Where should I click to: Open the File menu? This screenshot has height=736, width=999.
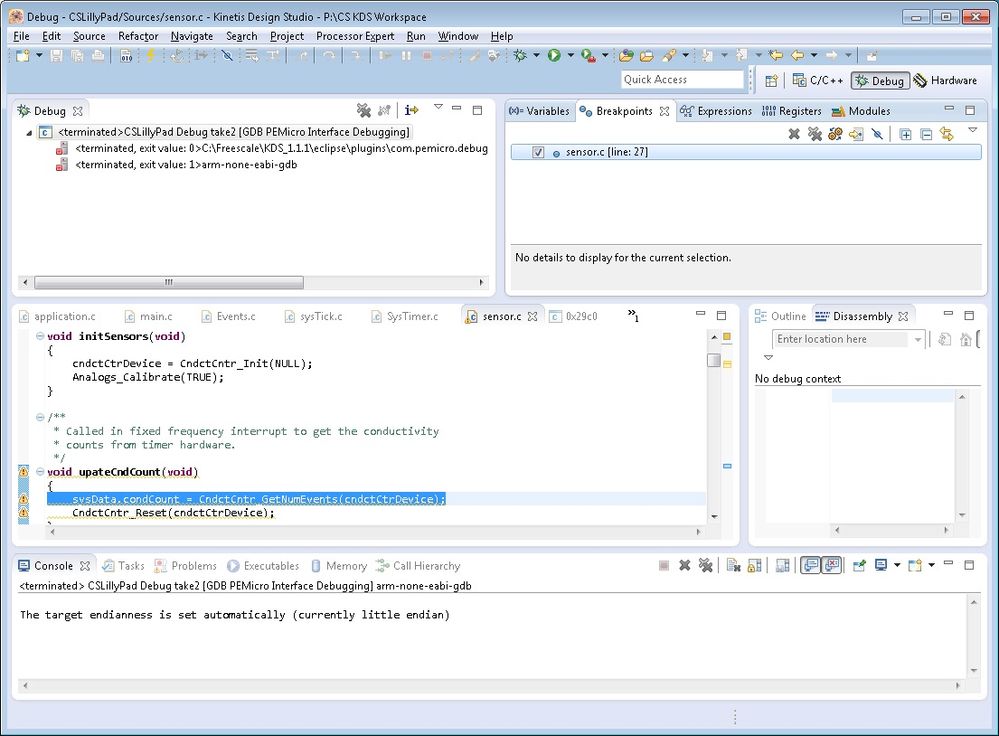coord(21,36)
